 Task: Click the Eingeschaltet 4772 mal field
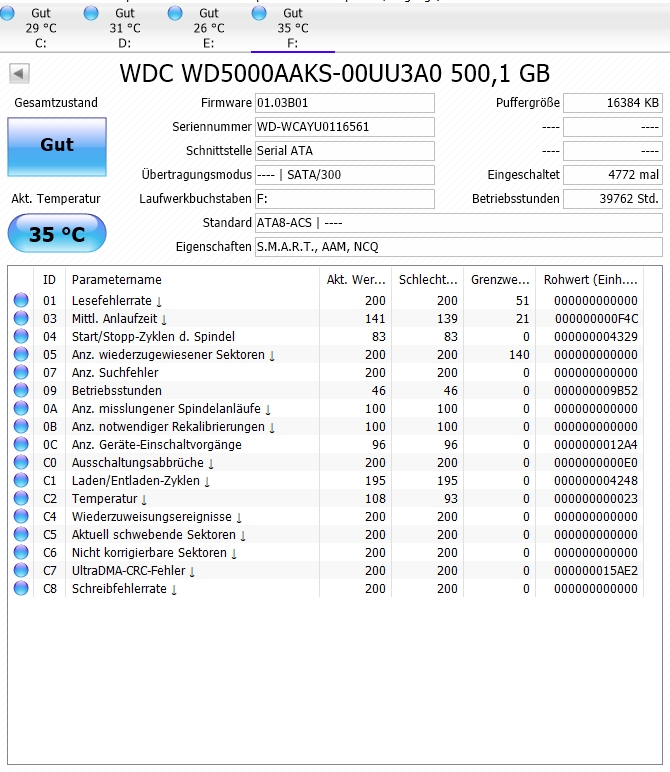click(613, 175)
